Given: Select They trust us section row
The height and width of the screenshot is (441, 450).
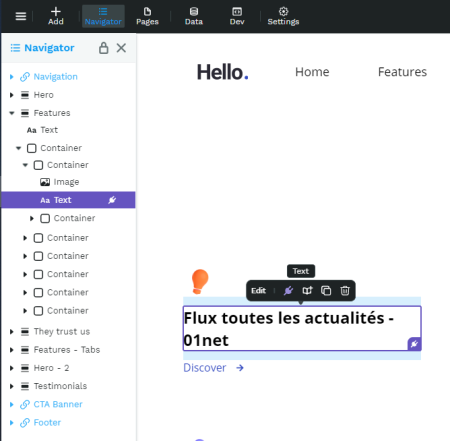Looking at the screenshot, I should click(68, 332).
